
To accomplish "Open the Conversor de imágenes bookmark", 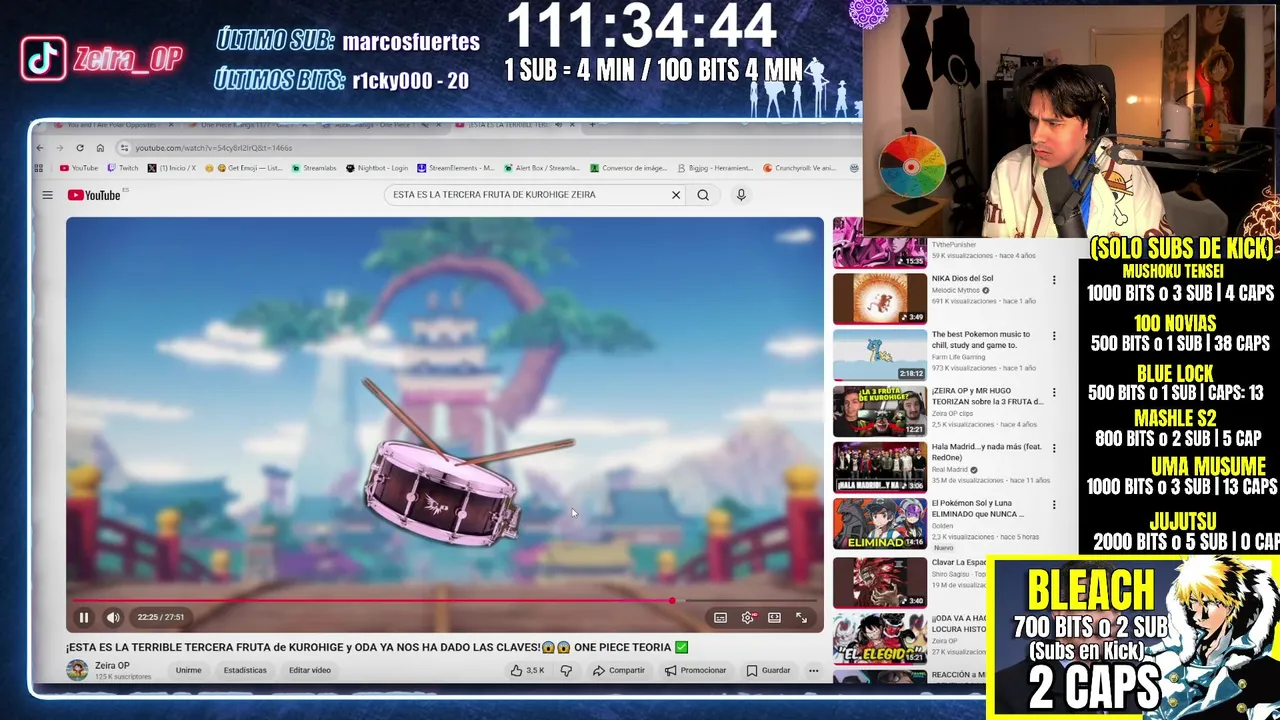I will (x=628, y=168).
